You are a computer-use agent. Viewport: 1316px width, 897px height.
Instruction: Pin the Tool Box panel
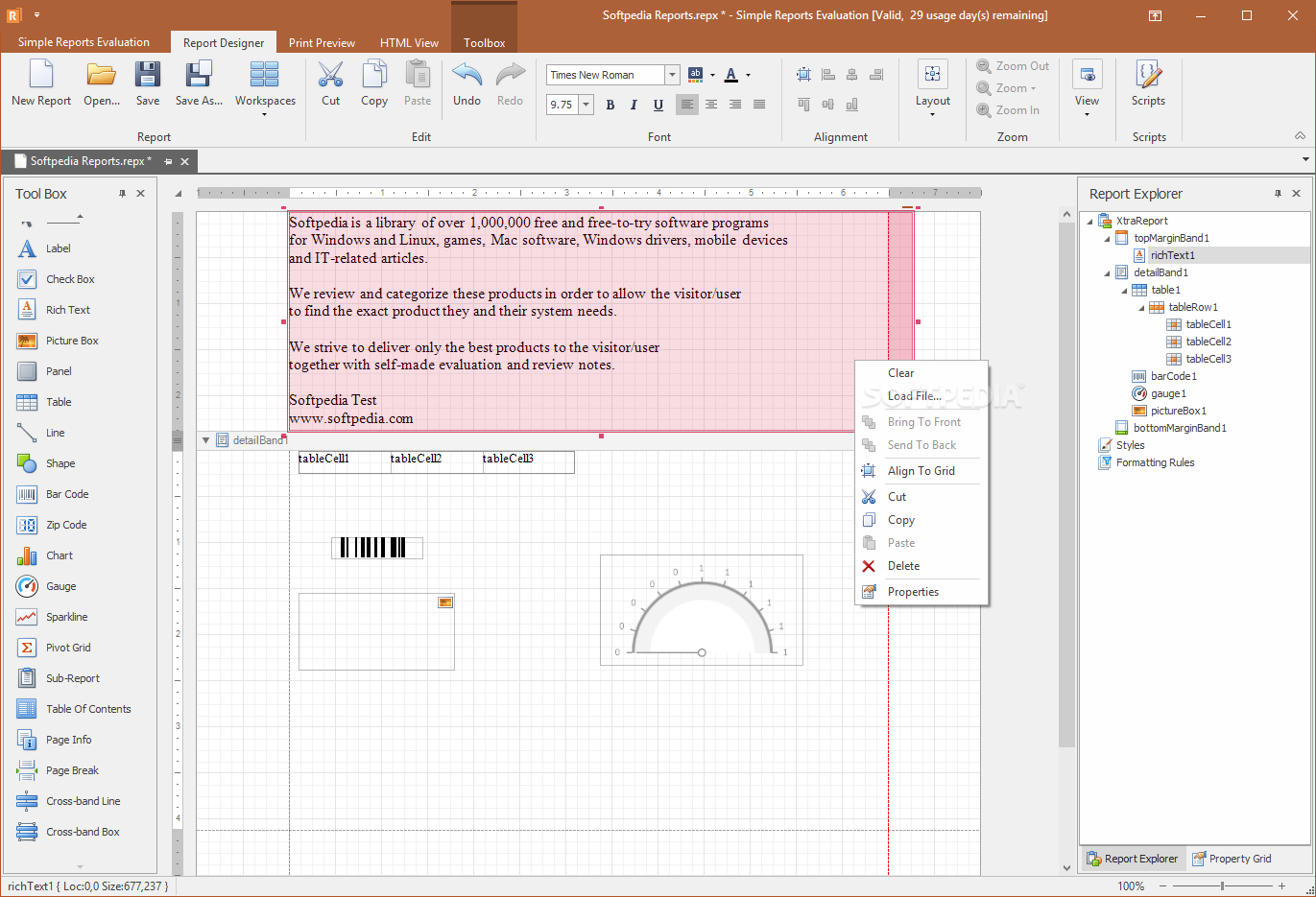click(x=122, y=194)
